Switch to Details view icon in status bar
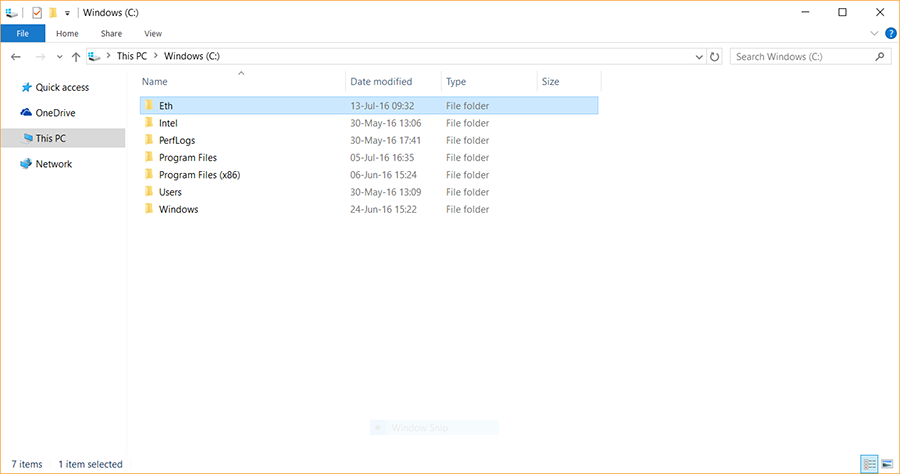 (x=870, y=464)
